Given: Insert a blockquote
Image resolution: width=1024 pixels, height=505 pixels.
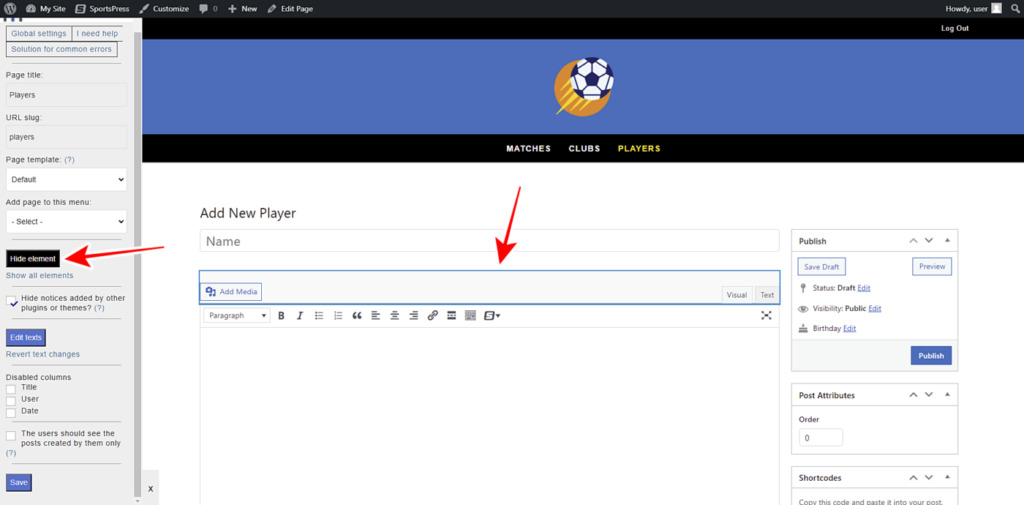Looking at the screenshot, I should 357,316.
